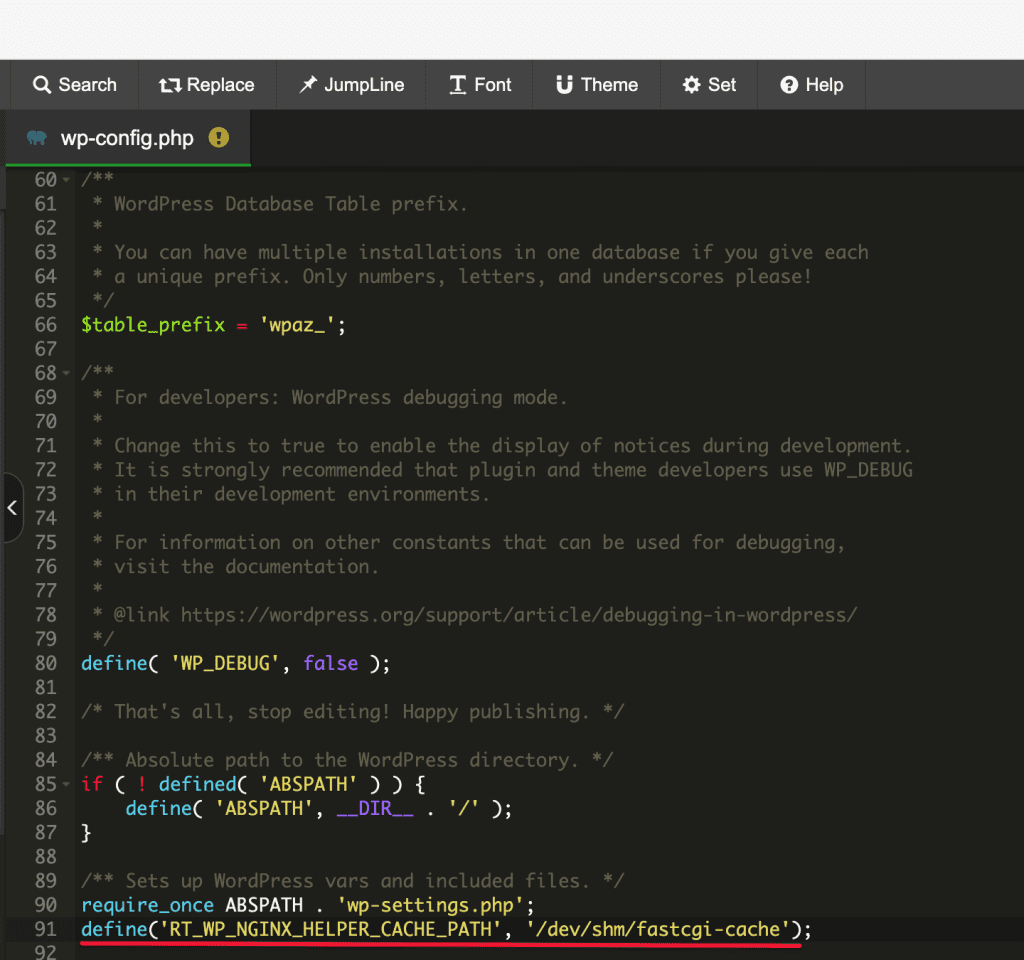
Task: Click the Help question mark icon
Action: 789,85
